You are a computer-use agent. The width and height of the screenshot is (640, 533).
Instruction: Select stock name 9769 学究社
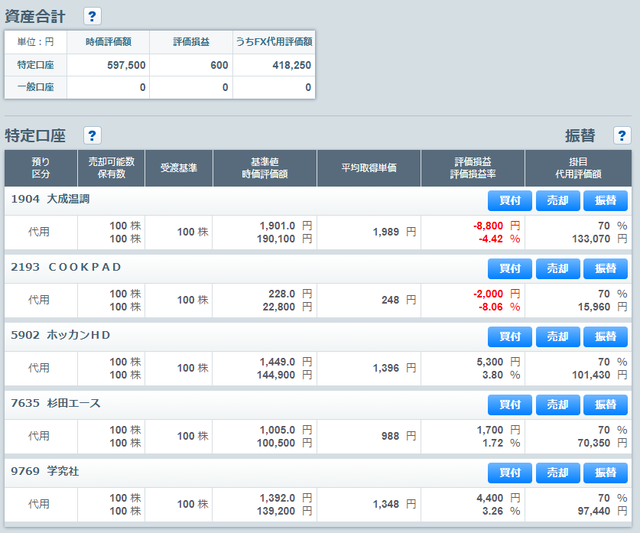(x=45, y=471)
